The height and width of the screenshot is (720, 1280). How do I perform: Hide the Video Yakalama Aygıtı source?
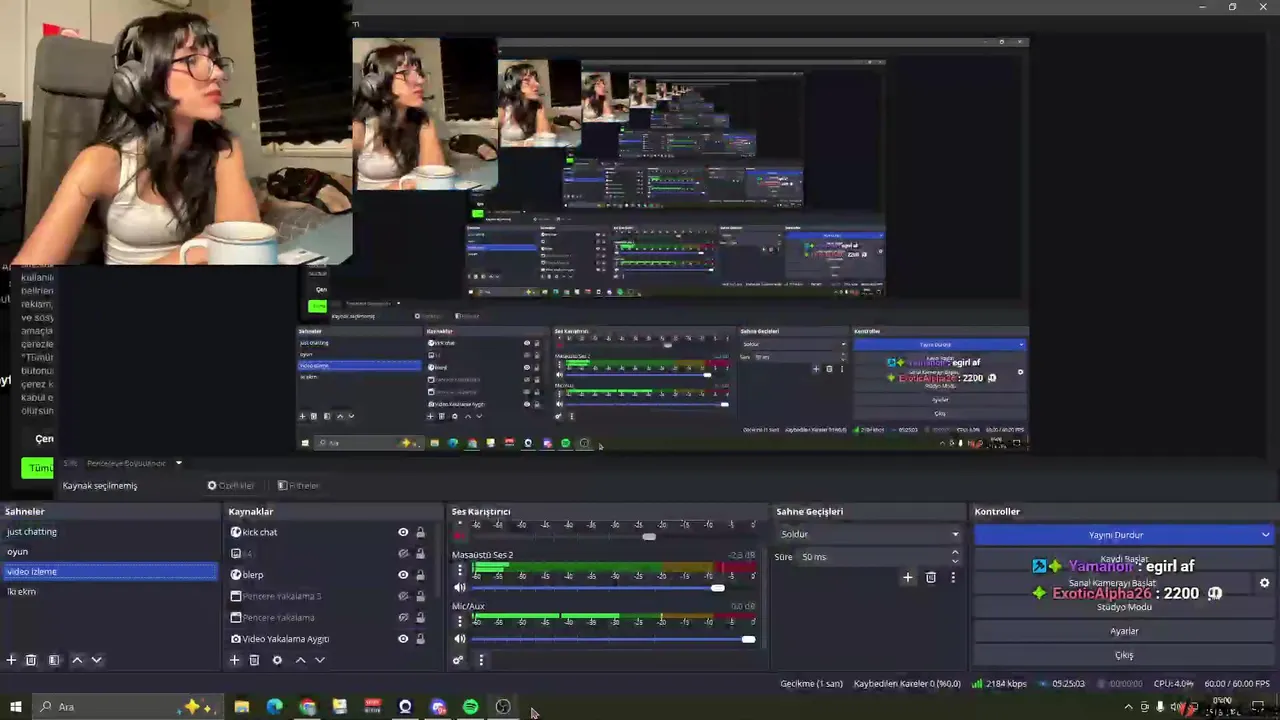(403, 639)
